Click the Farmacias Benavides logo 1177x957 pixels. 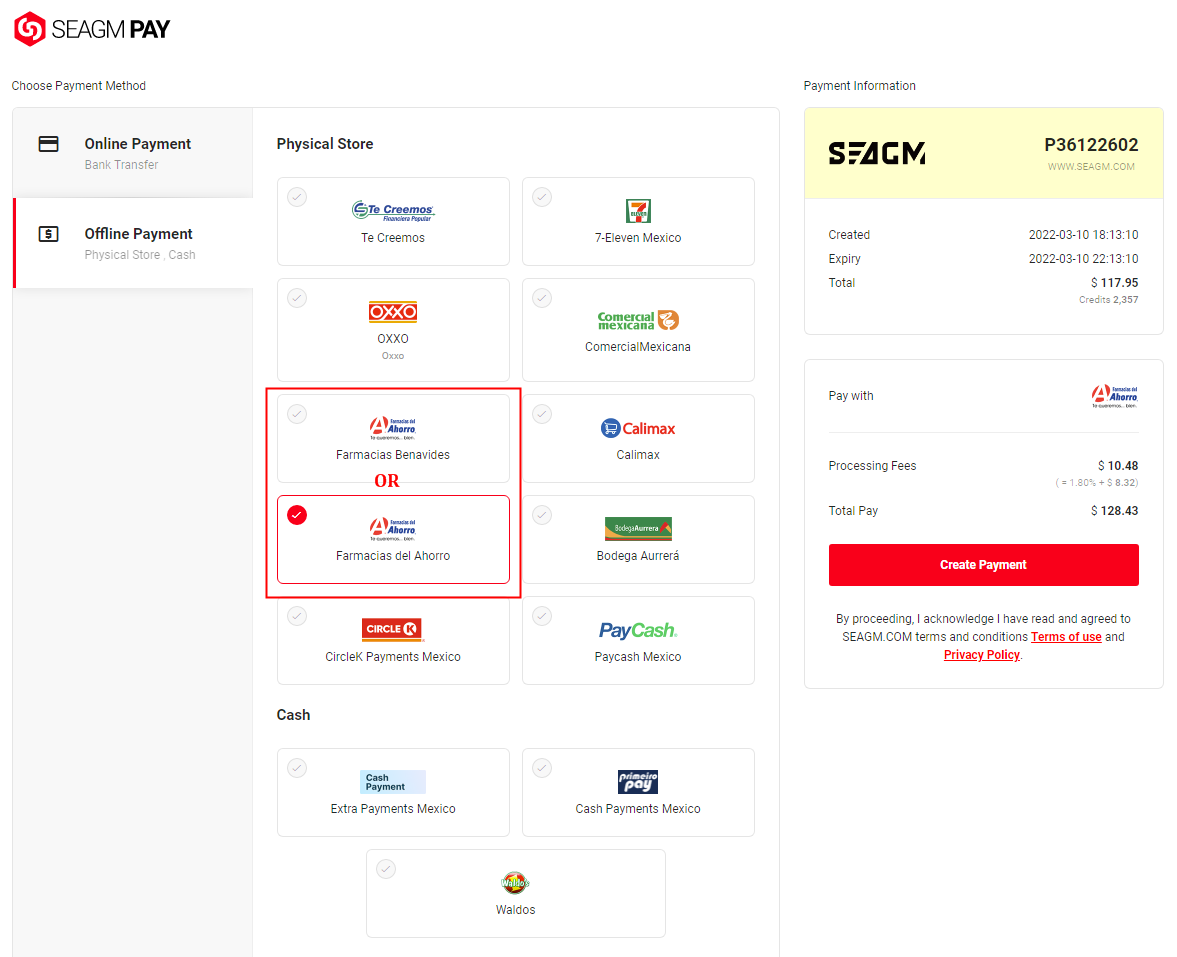(x=393, y=428)
